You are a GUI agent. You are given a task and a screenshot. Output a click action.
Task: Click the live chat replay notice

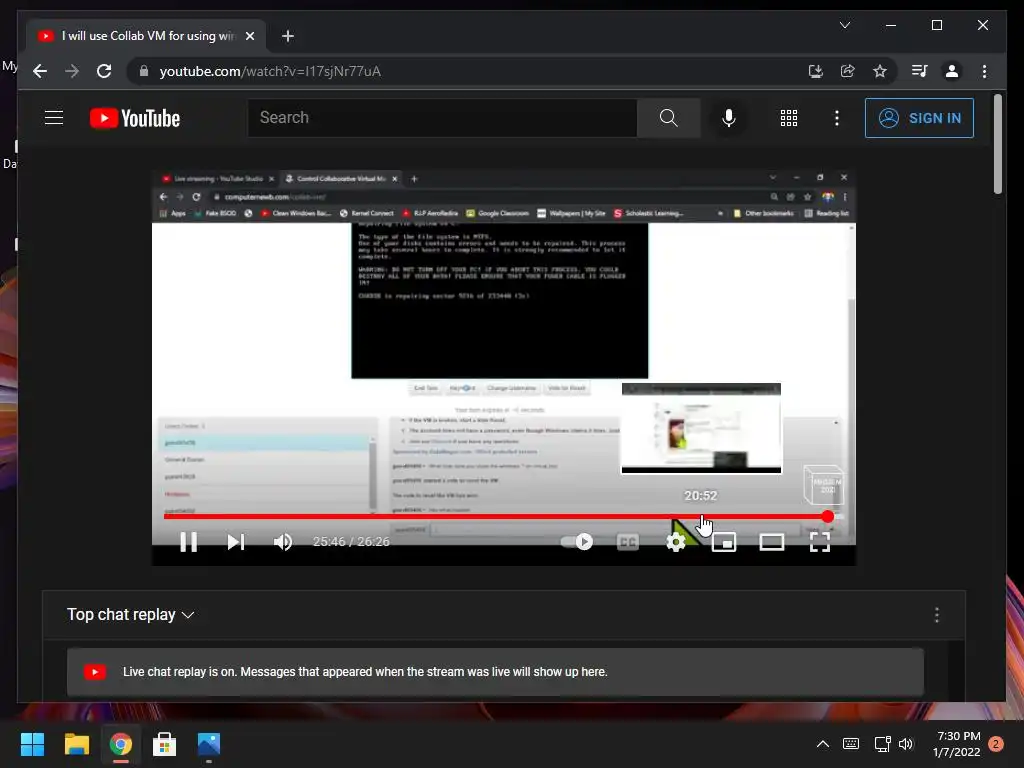[x=495, y=672]
